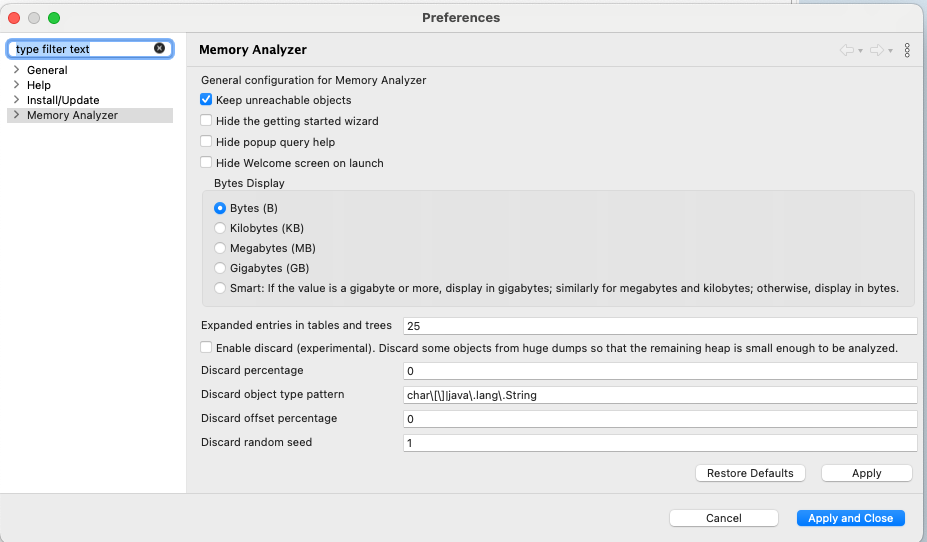Select the Bytes (B) radio button

coord(220,208)
